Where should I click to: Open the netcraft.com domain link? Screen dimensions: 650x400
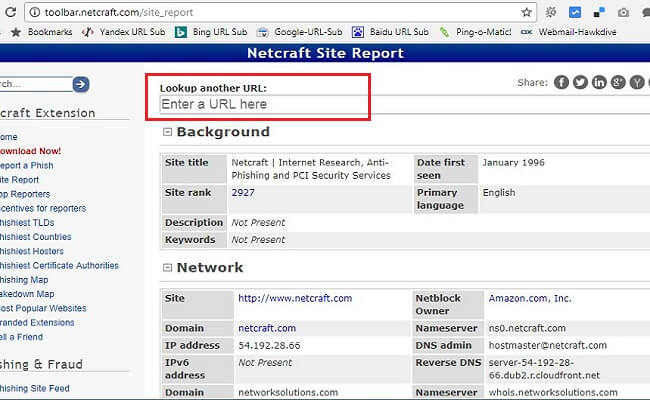[267, 328]
